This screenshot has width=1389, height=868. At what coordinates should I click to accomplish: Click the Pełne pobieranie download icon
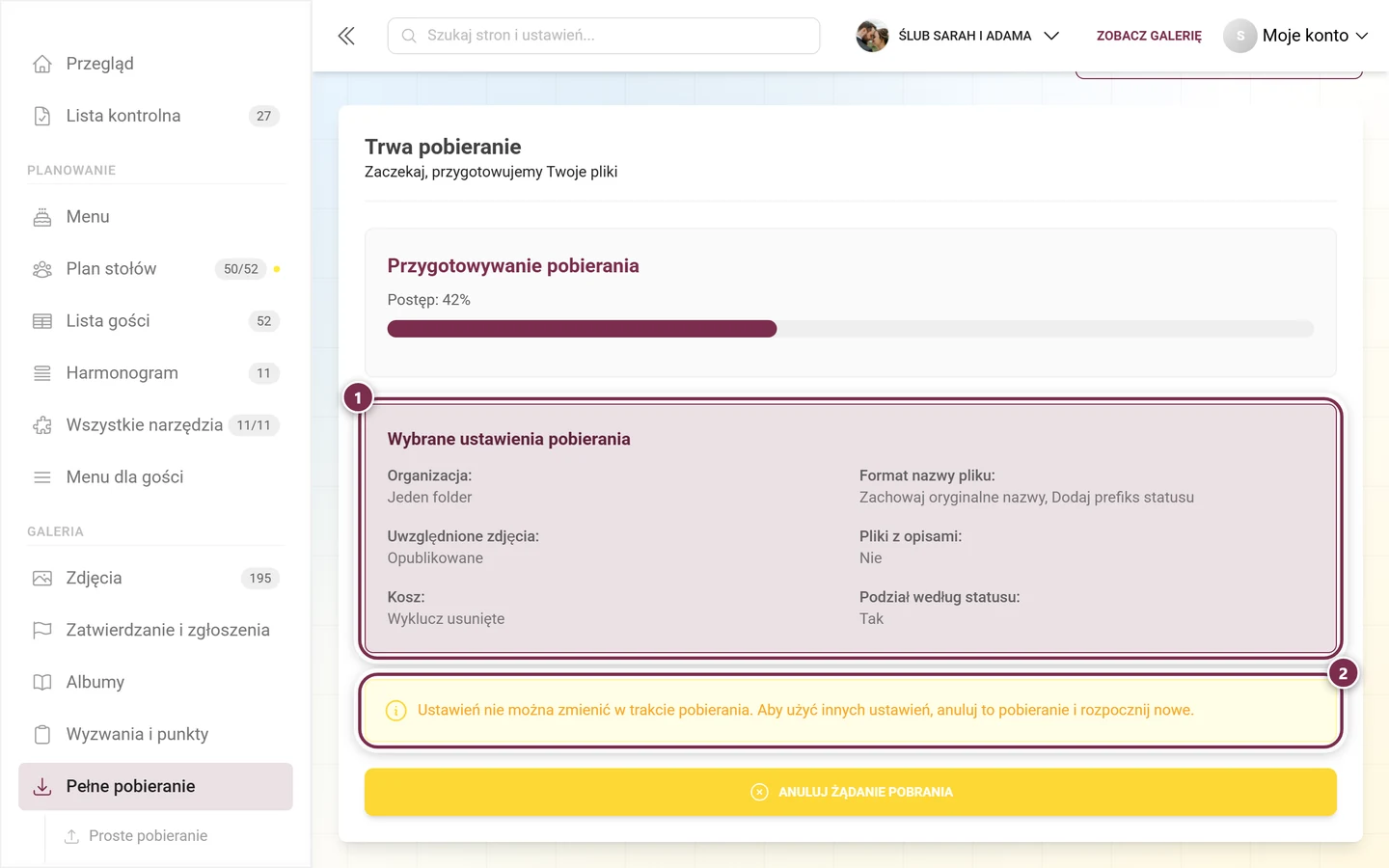(42, 787)
